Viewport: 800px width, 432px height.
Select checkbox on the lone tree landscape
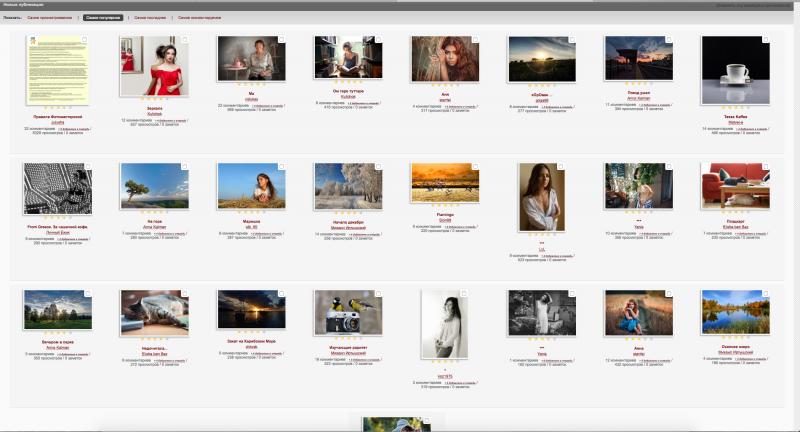pos(185,166)
